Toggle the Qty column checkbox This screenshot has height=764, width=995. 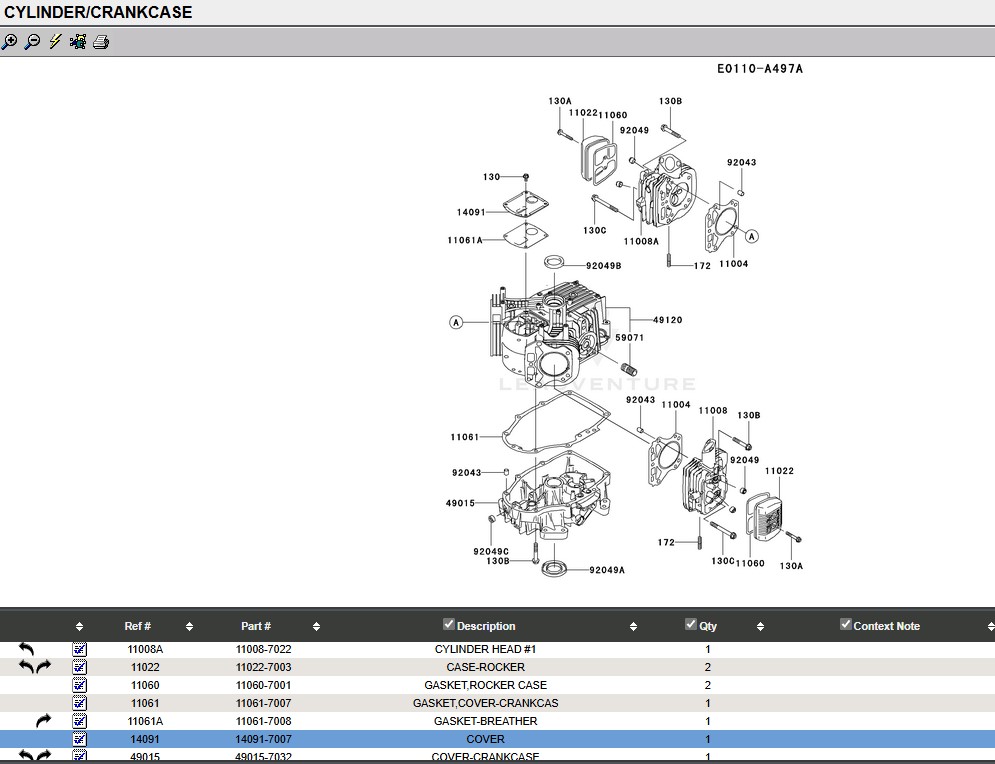coord(691,625)
